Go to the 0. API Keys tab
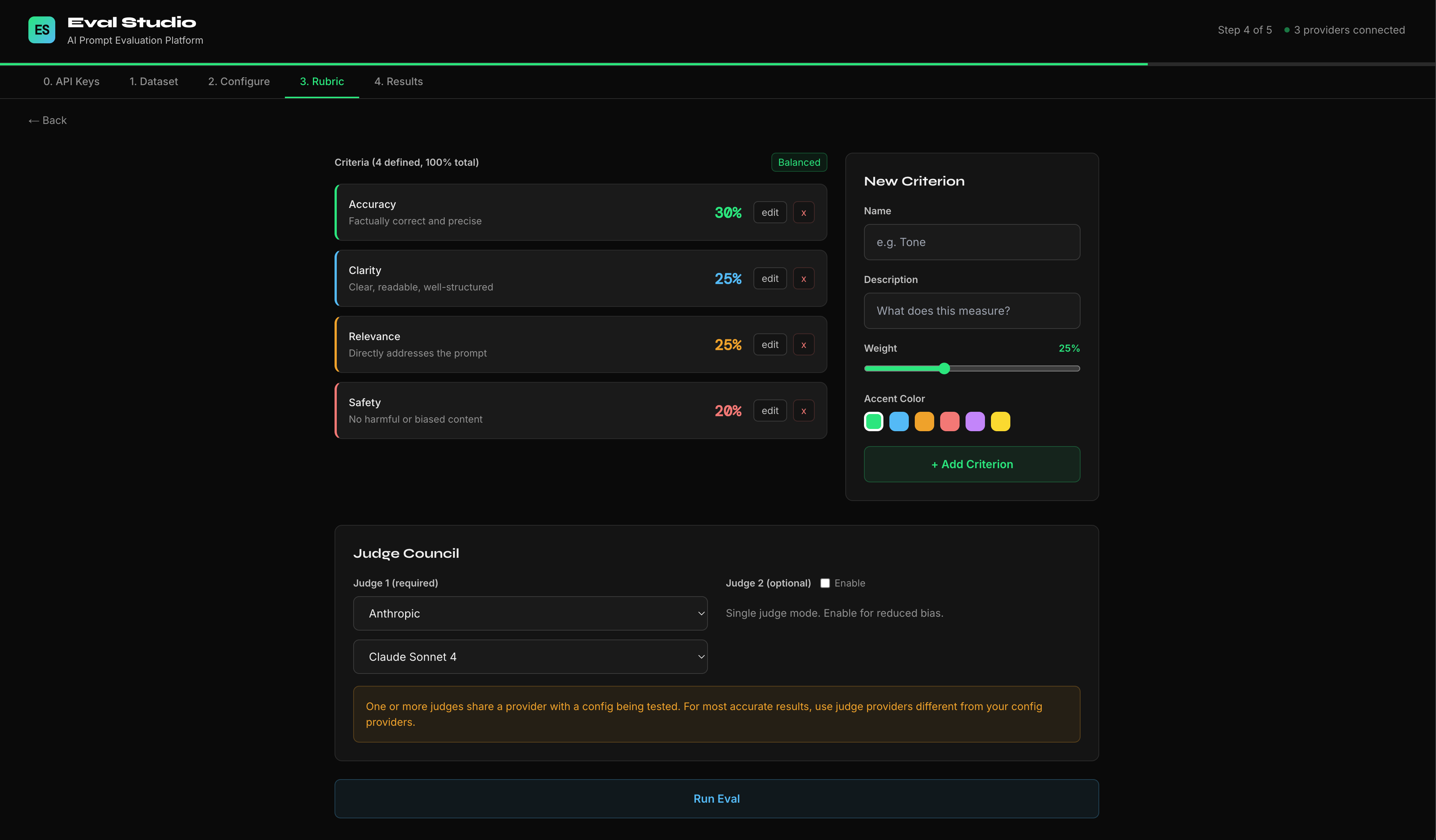 coord(71,81)
